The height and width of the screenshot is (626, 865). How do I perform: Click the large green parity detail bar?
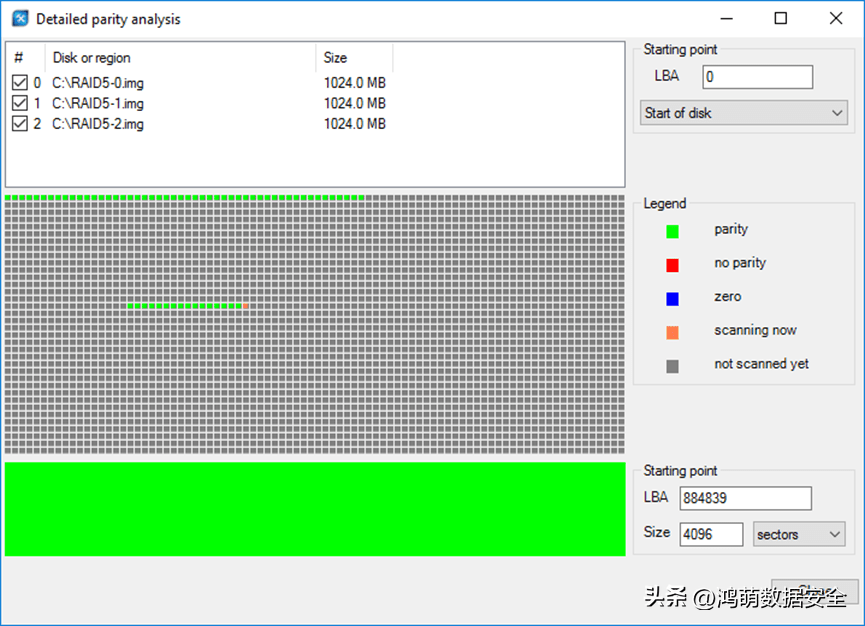[315, 508]
